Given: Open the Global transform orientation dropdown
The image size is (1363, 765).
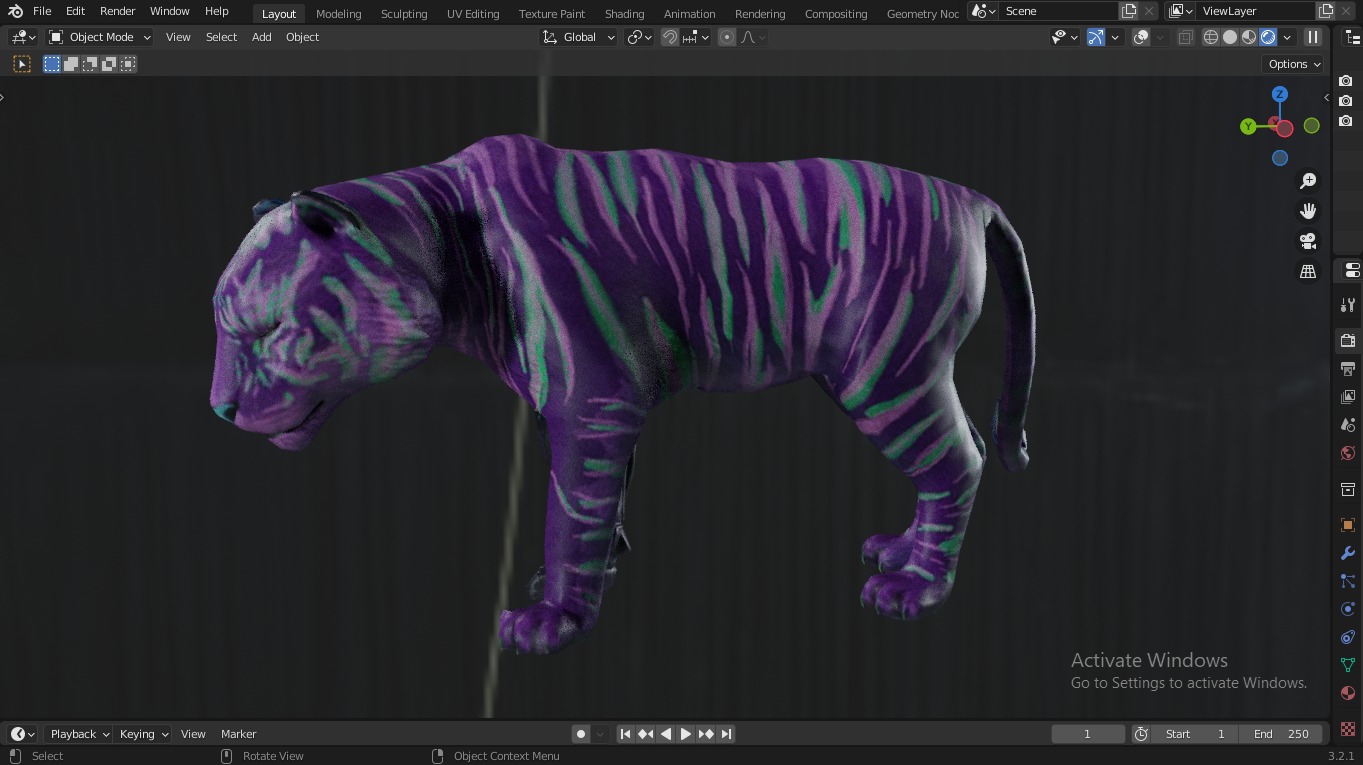Looking at the screenshot, I should click(x=579, y=37).
